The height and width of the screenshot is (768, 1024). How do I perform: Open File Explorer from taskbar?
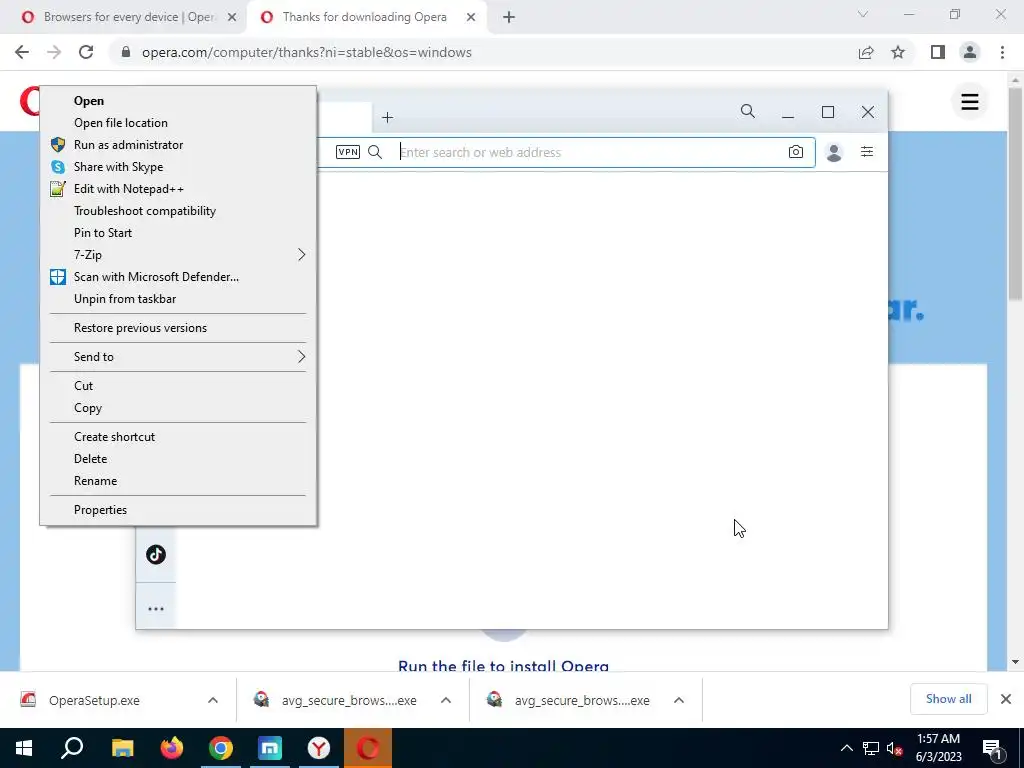[122, 748]
